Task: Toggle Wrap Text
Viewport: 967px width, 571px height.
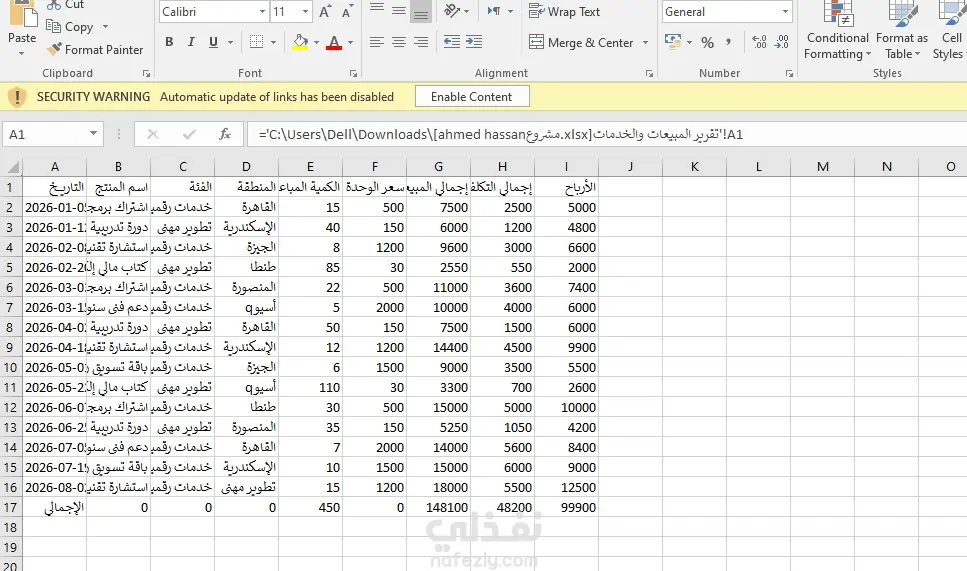Action: pos(564,12)
